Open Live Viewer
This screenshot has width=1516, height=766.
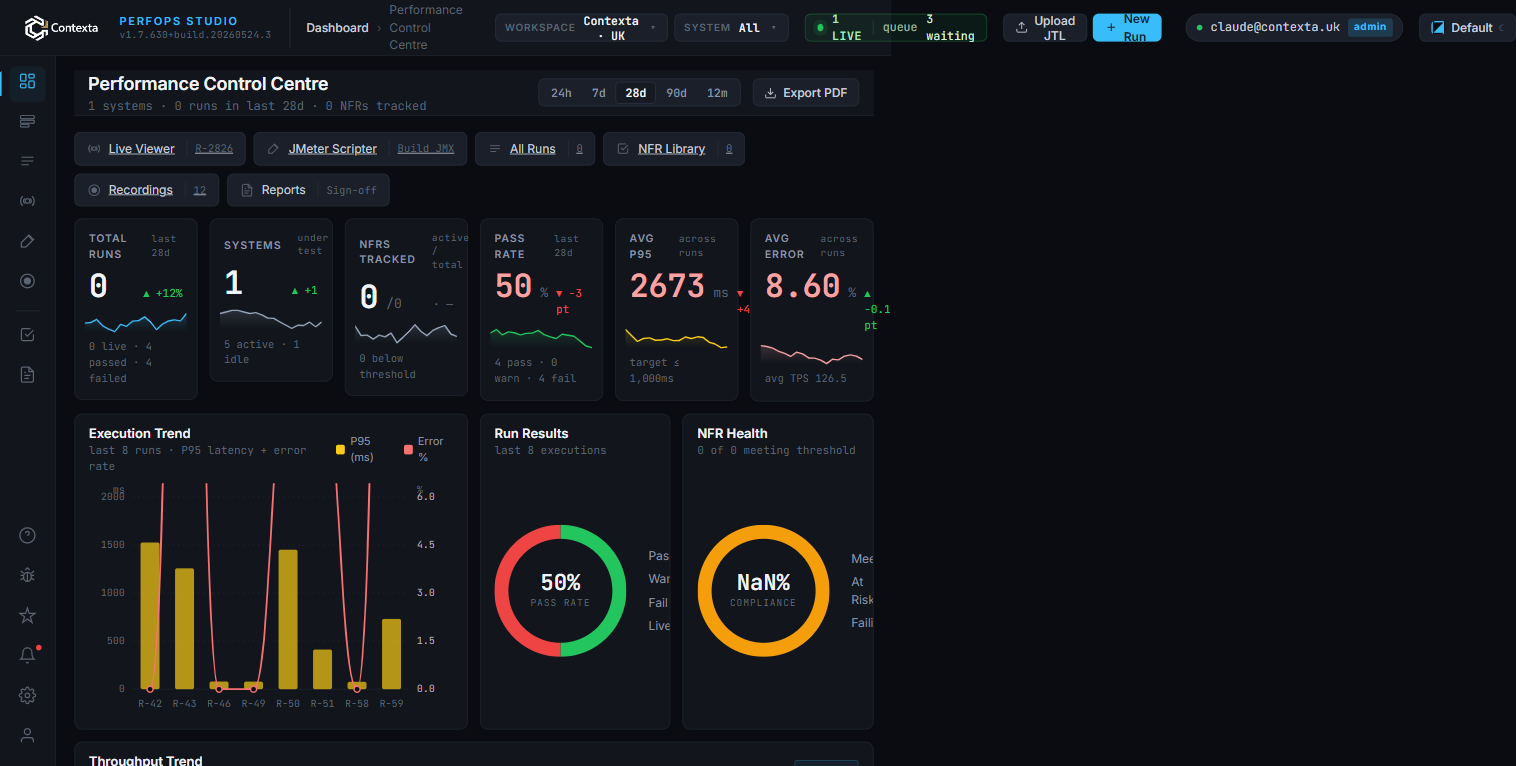pyautogui.click(x=141, y=149)
